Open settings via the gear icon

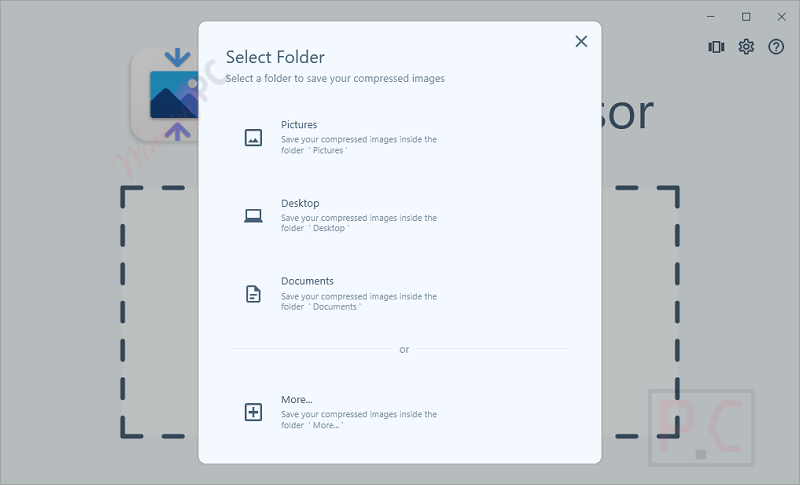[x=746, y=47]
